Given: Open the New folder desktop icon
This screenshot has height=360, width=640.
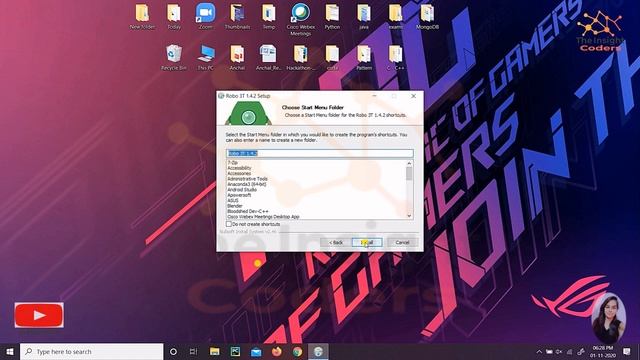Looking at the screenshot, I should 142,16.
